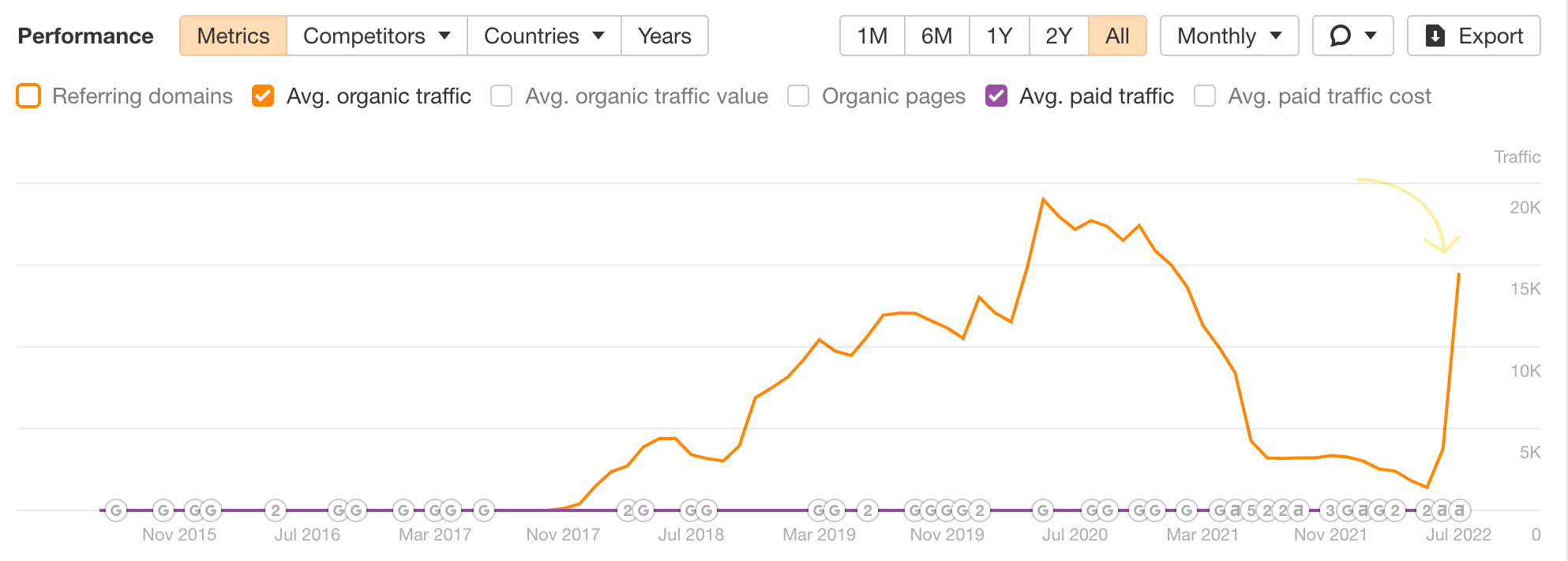Screen dimensions: 1568x561
Task: Click the last 'a' marker at timeline end
Action: pos(1459,510)
